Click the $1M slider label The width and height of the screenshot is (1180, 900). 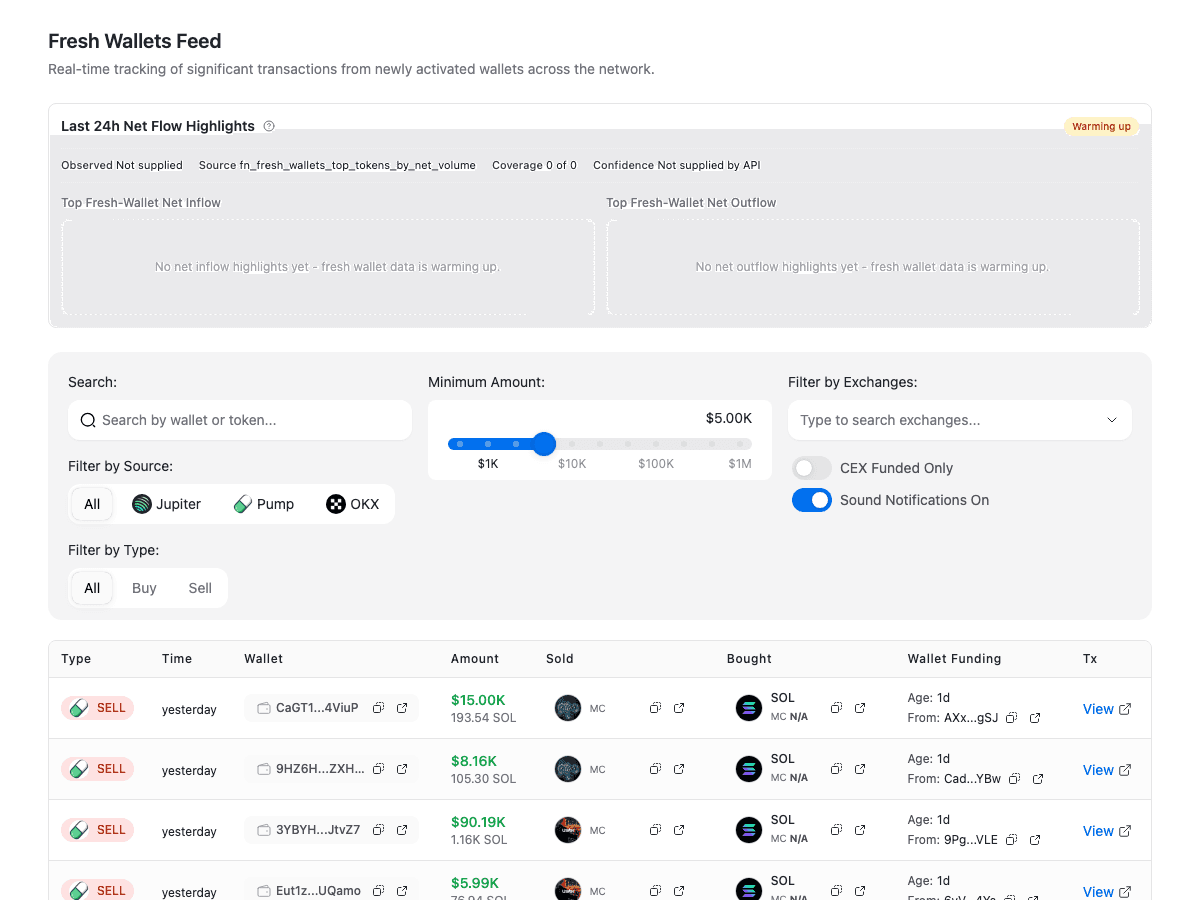tap(740, 464)
